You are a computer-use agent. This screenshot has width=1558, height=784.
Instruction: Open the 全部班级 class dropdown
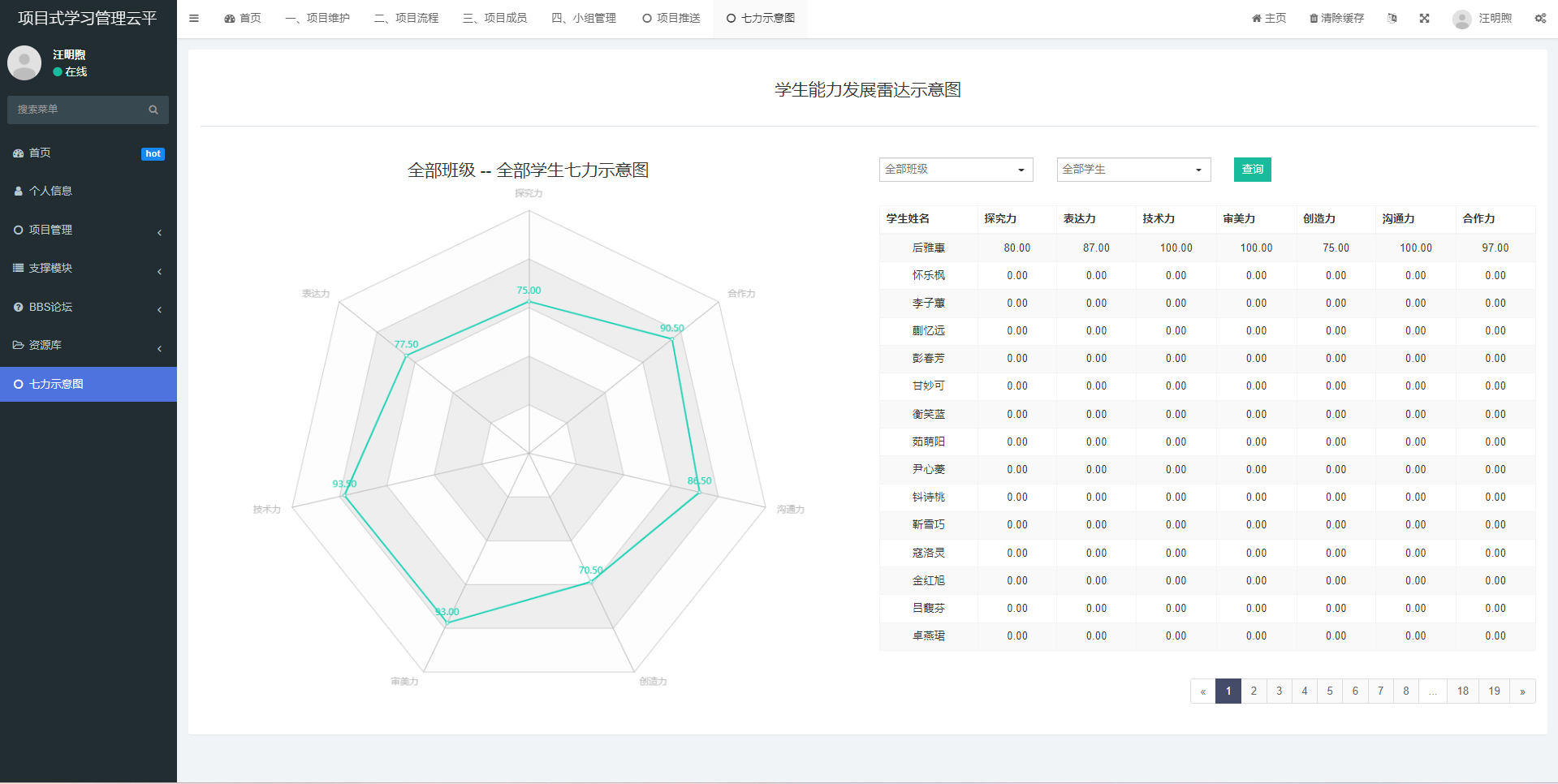pyautogui.click(x=956, y=170)
